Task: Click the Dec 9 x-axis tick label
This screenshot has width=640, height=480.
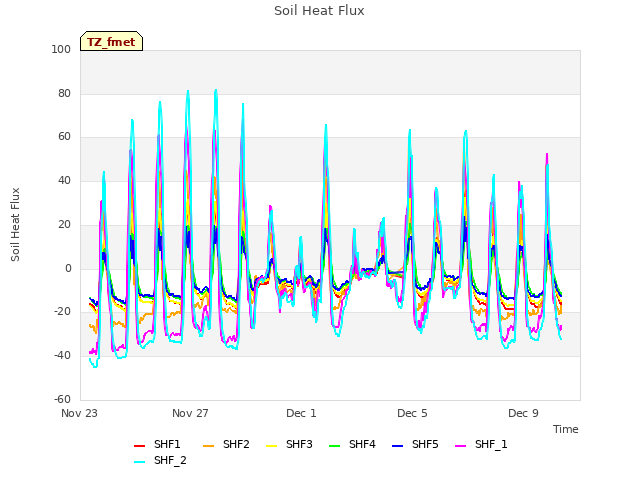Action: [x=523, y=413]
